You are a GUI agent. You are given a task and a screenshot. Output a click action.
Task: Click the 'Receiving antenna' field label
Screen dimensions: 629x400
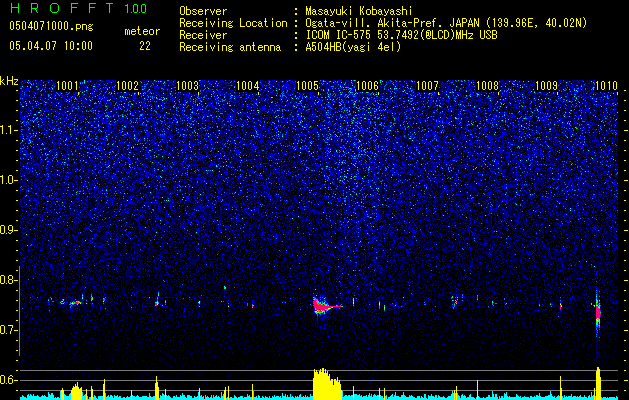pyautogui.click(x=230, y=47)
